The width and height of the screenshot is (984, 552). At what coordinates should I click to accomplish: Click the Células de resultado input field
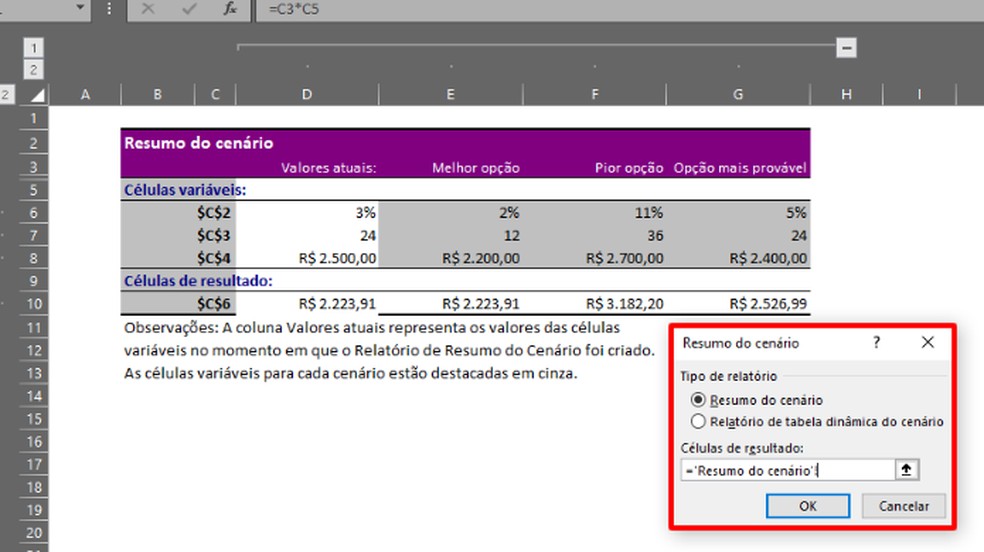click(788, 470)
